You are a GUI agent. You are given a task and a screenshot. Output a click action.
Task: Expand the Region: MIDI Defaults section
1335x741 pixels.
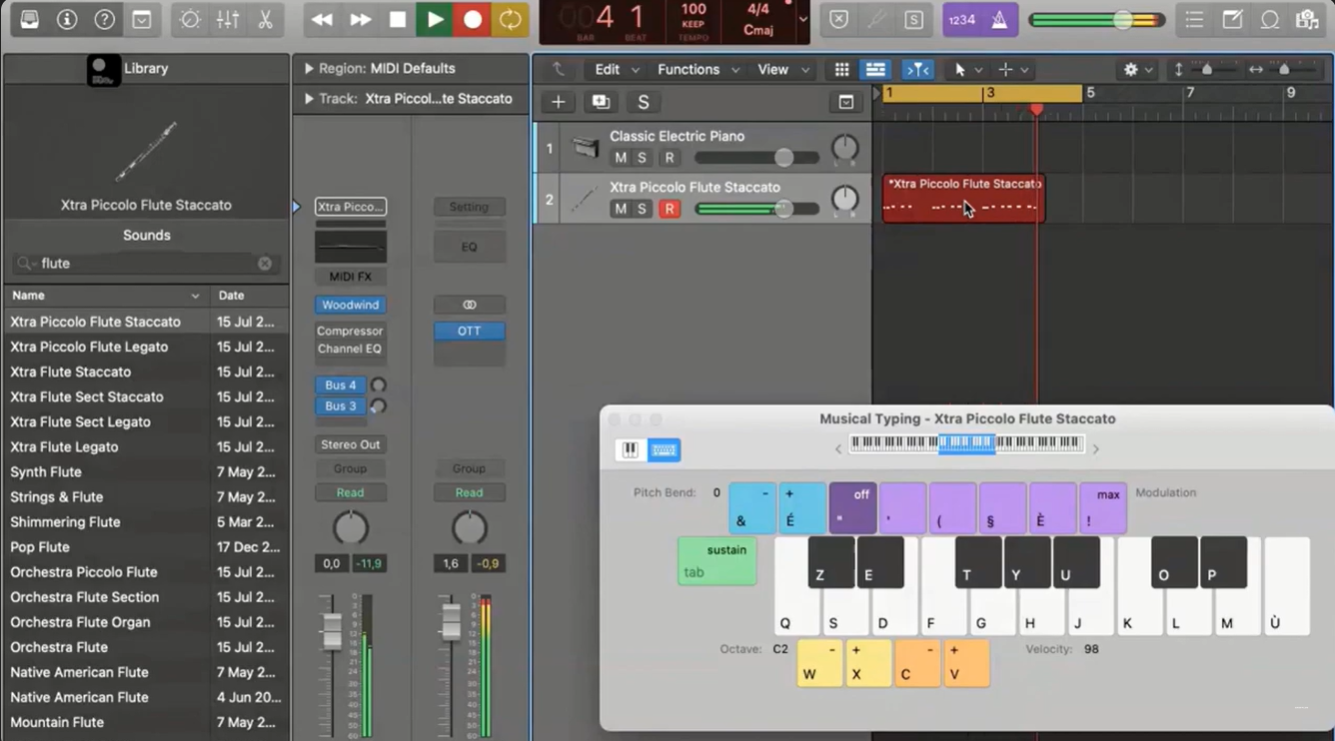click(x=309, y=69)
